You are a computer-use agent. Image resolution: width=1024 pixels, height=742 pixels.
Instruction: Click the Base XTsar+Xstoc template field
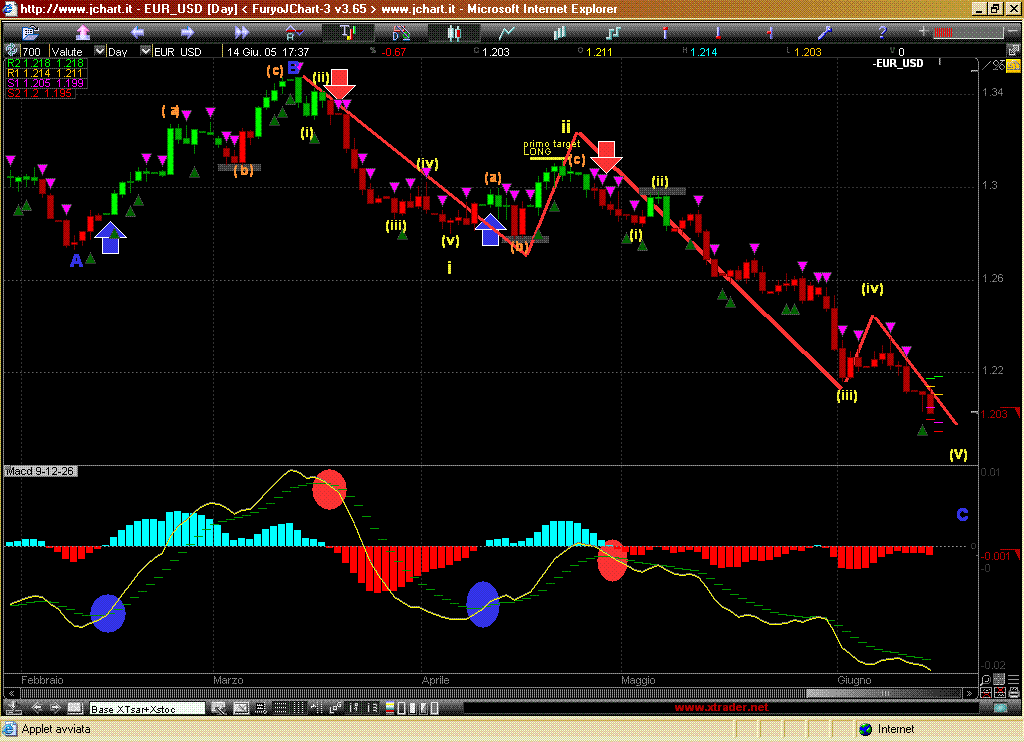tap(147, 708)
